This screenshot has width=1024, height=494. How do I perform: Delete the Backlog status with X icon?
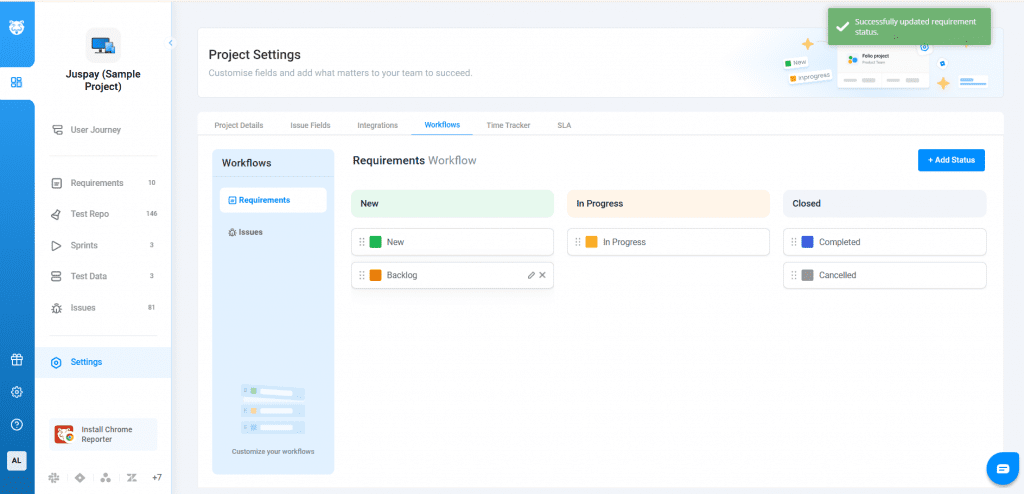(543, 275)
